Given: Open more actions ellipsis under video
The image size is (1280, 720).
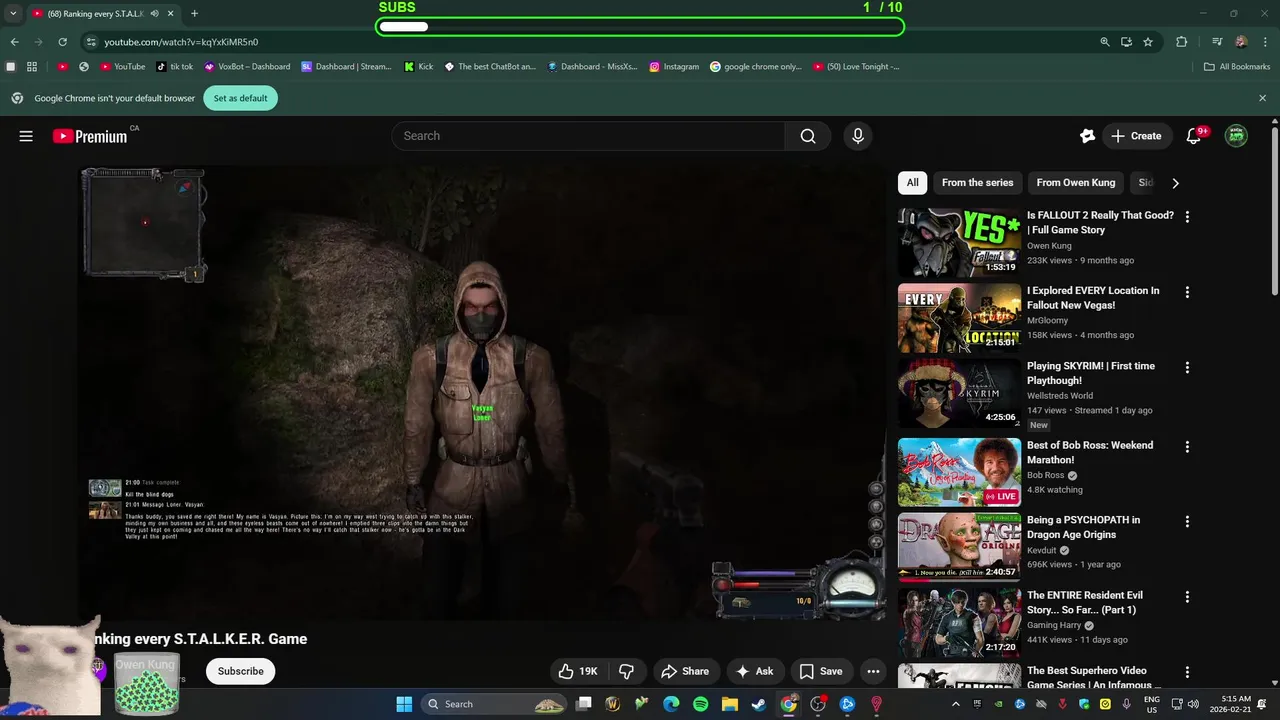Looking at the screenshot, I should pos(873,671).
